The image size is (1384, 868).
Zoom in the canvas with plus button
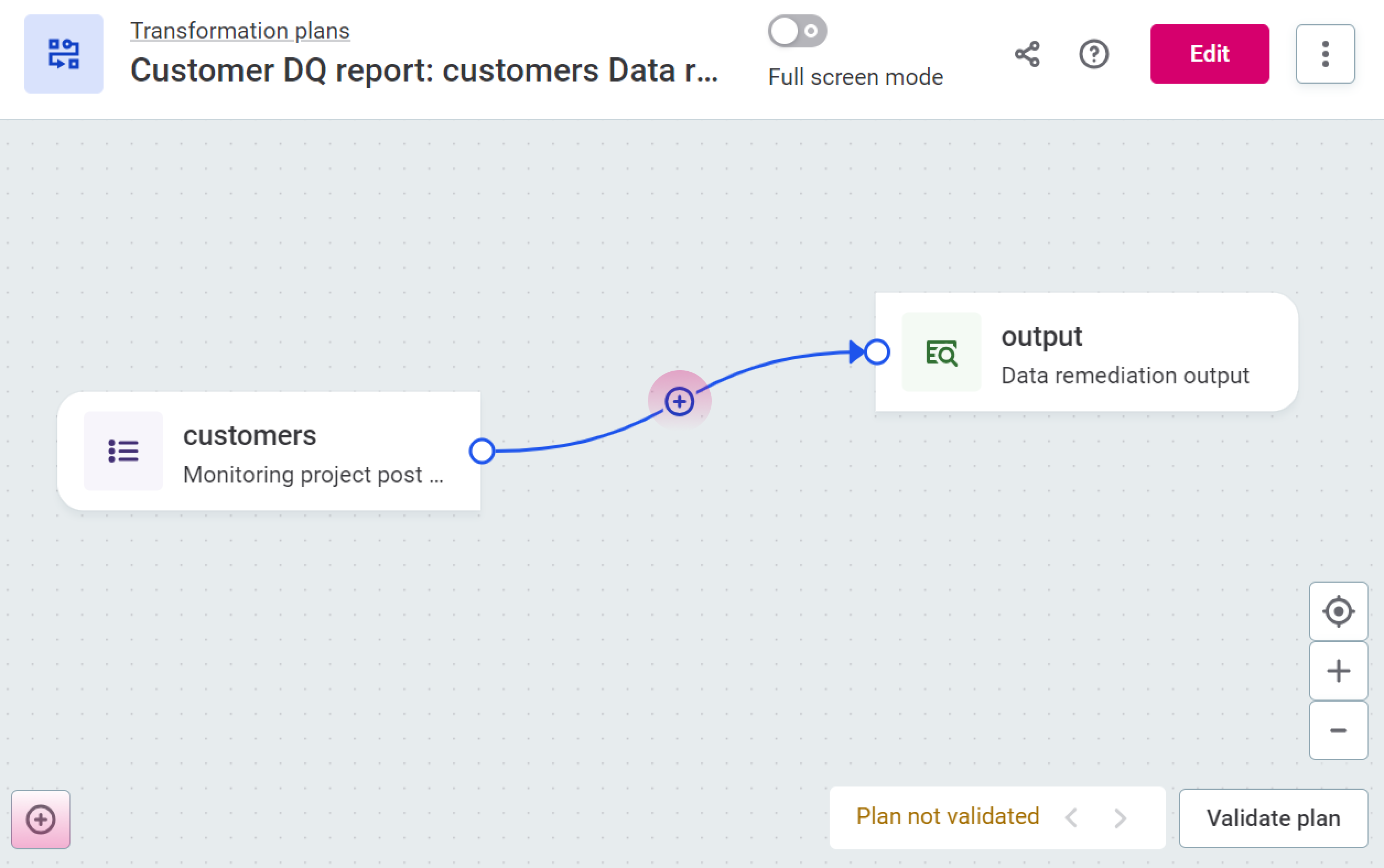coord(1338,671)
